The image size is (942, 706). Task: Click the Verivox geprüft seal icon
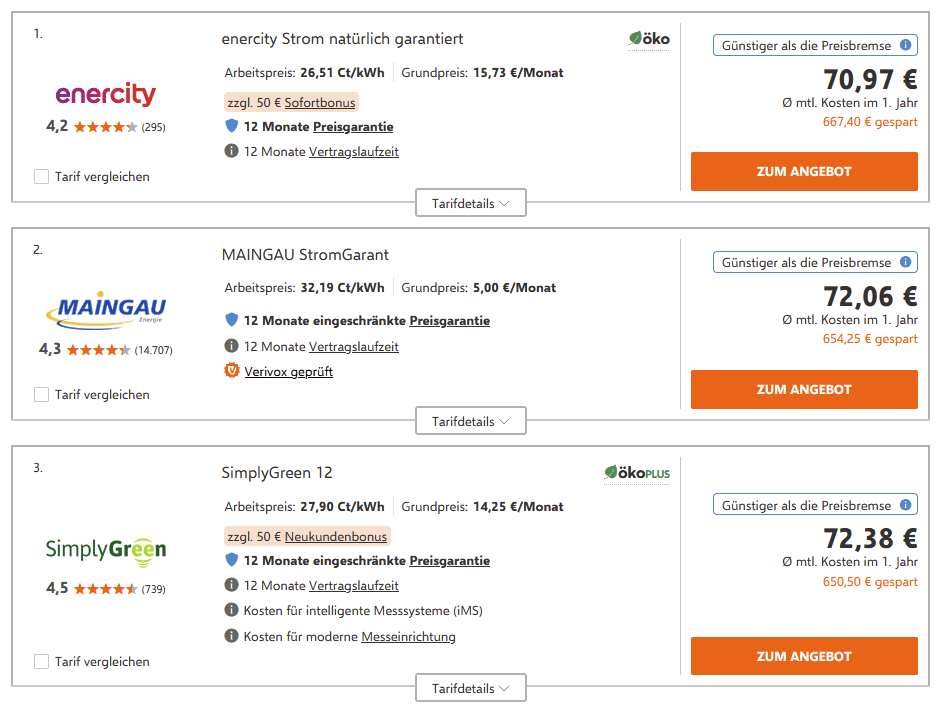point(231,371)
